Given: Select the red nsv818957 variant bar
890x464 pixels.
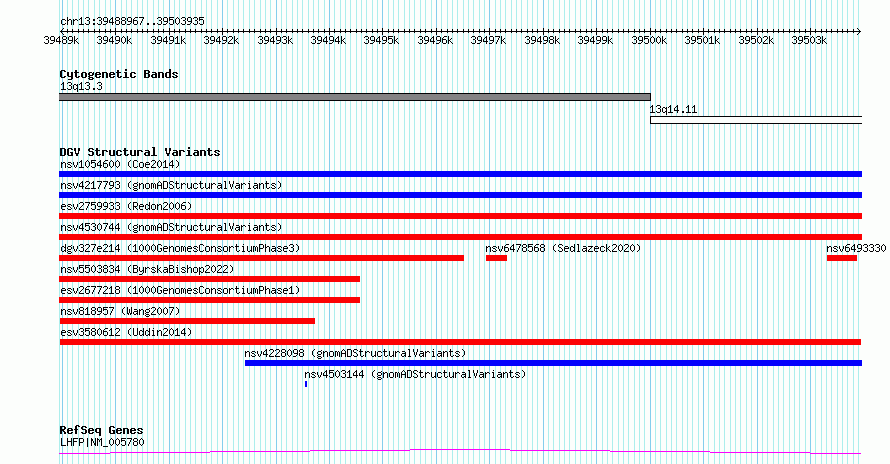Looking at the screenshot, I should click(x=187, y=321).
